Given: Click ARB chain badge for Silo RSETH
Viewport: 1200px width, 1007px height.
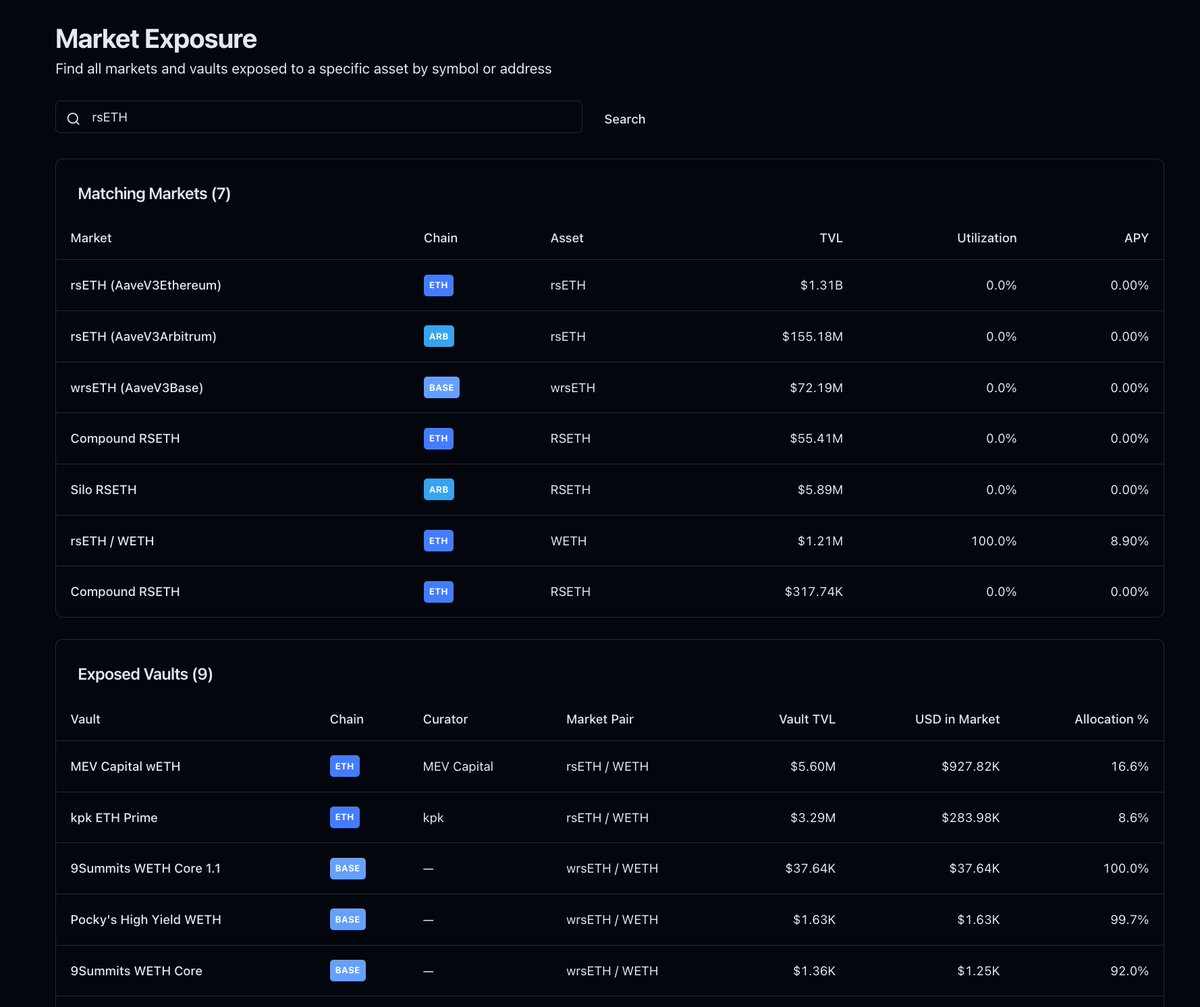Looking at the screenshot, I should click(438, 489).
